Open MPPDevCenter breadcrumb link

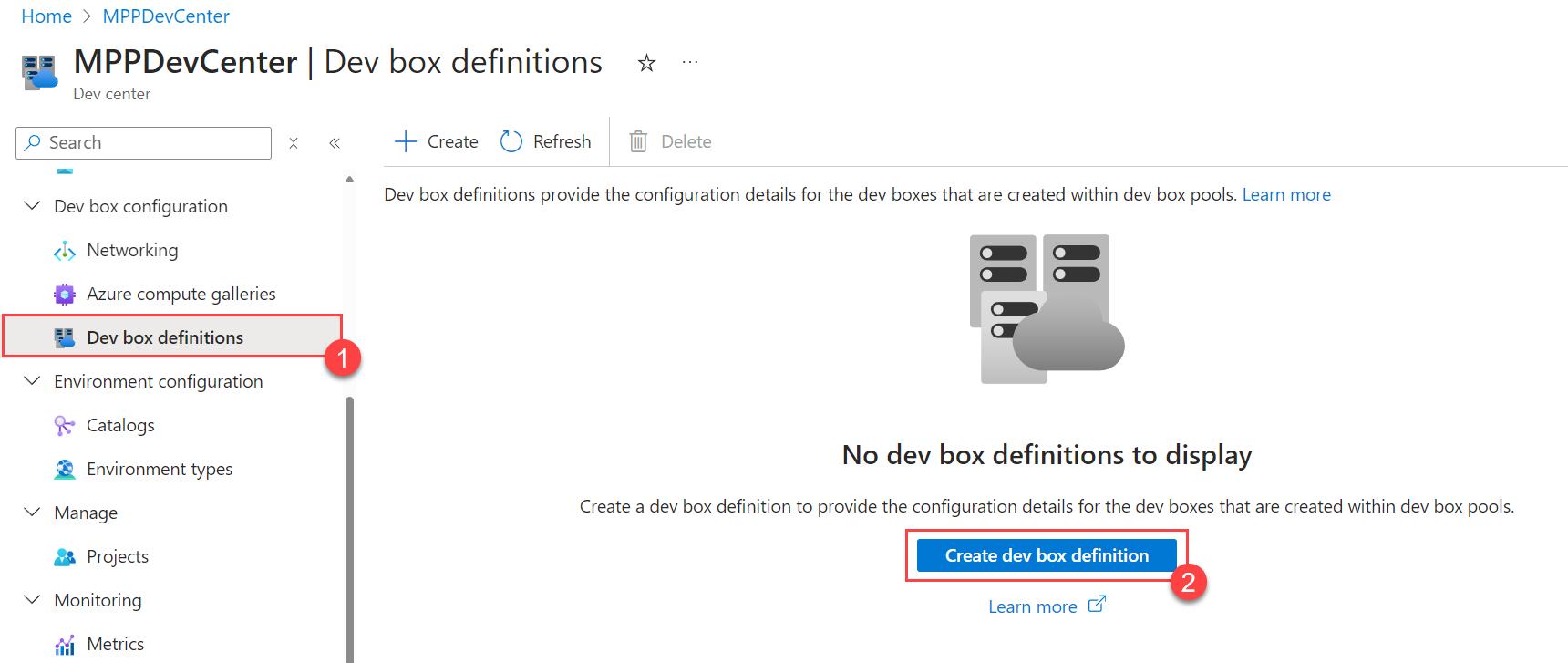coord(166,16)
